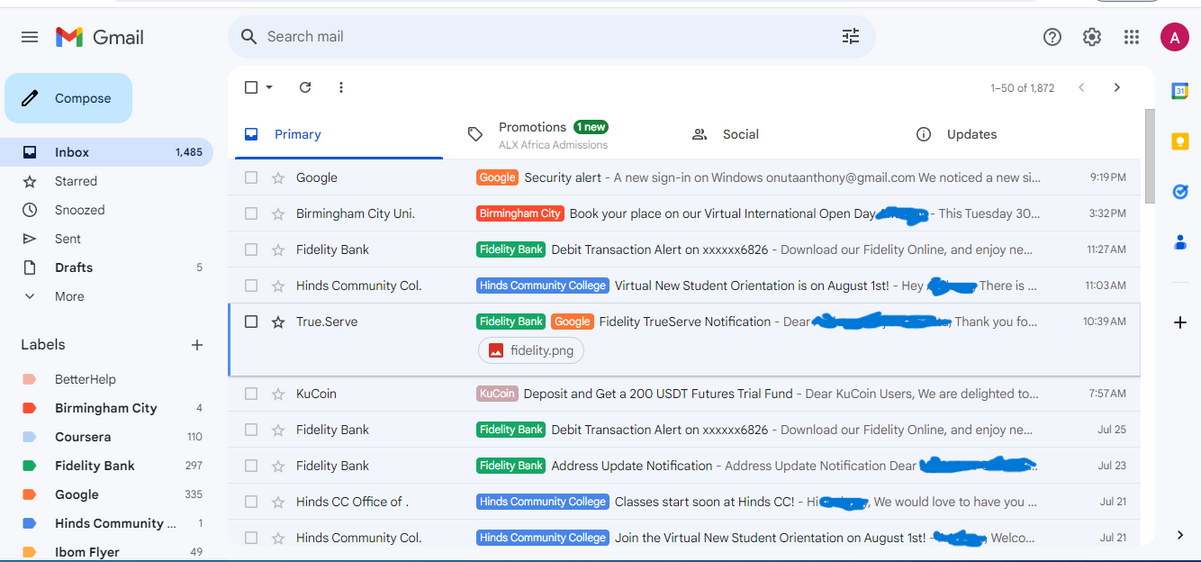Check the True.Serve email checkbox

coord(251,322)
